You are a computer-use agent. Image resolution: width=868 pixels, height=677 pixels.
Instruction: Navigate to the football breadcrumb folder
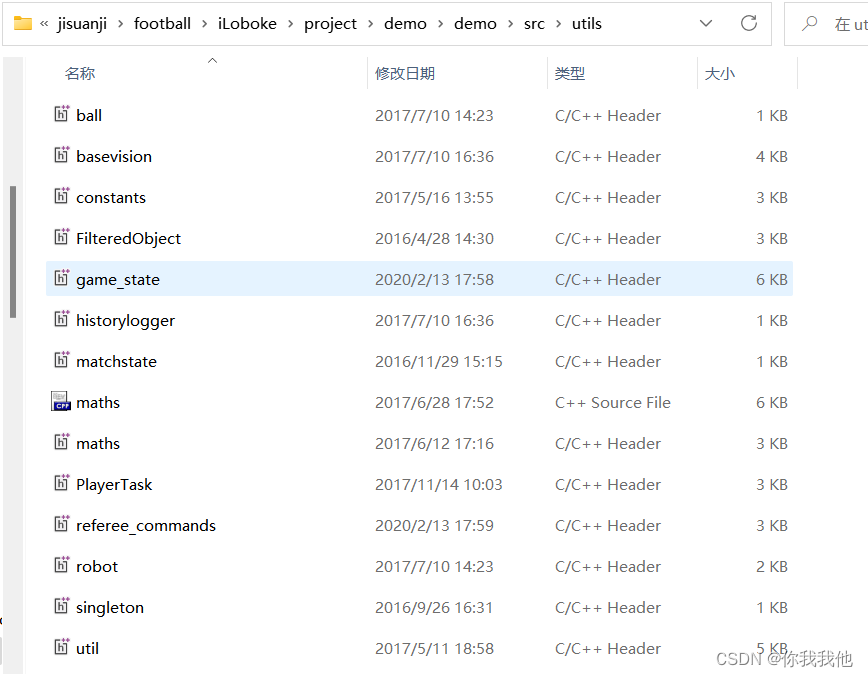(162, 23)
